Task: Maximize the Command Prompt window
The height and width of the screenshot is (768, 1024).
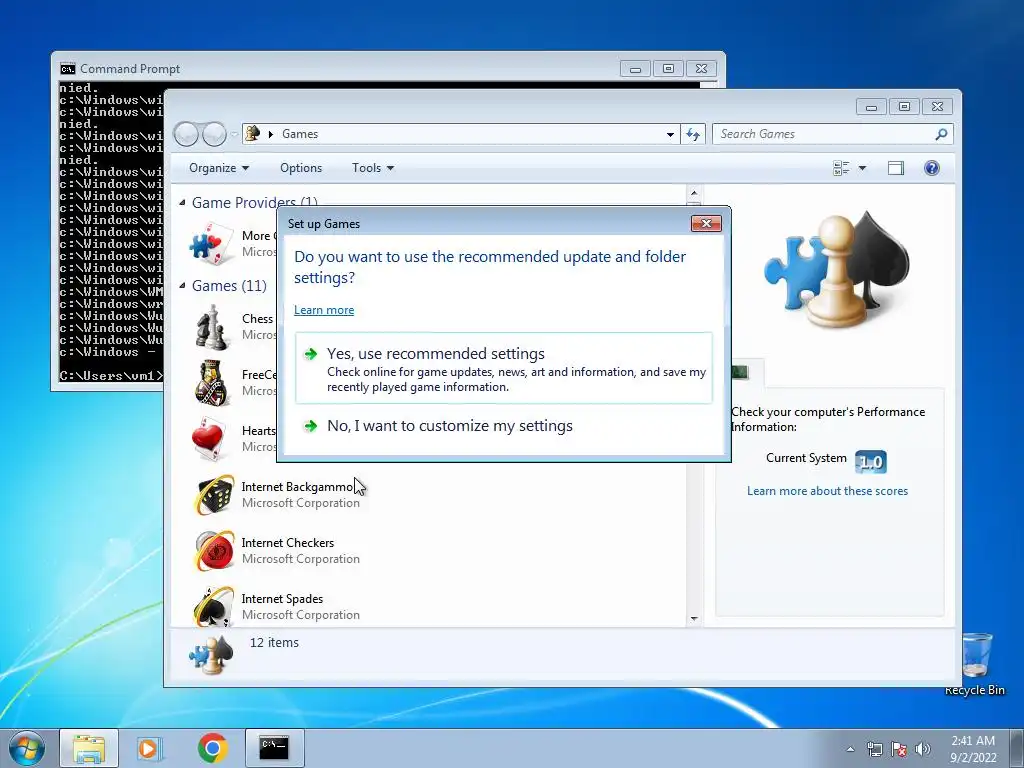Action: 668,69
